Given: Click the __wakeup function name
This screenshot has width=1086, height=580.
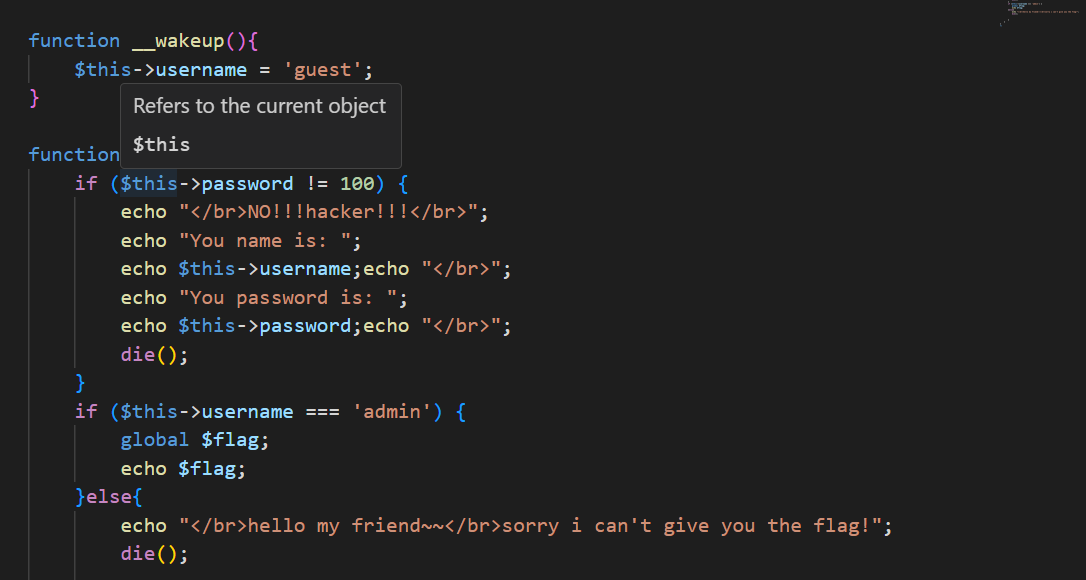Looking at the screenshot, I should [178, 41].
